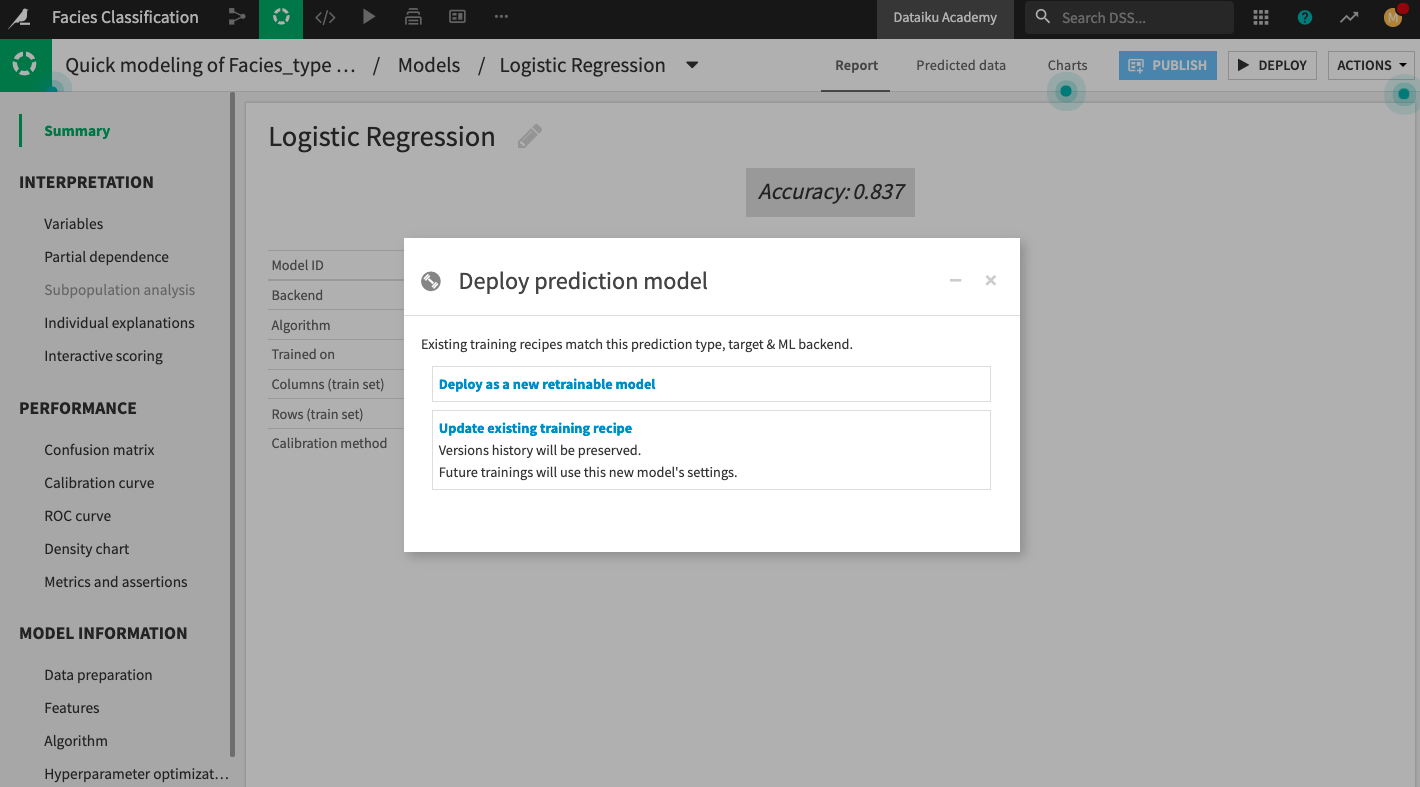Expand the Logistic Regression model dropdown
This screenshot has height=787, width=1420.
tap(691, 65)
